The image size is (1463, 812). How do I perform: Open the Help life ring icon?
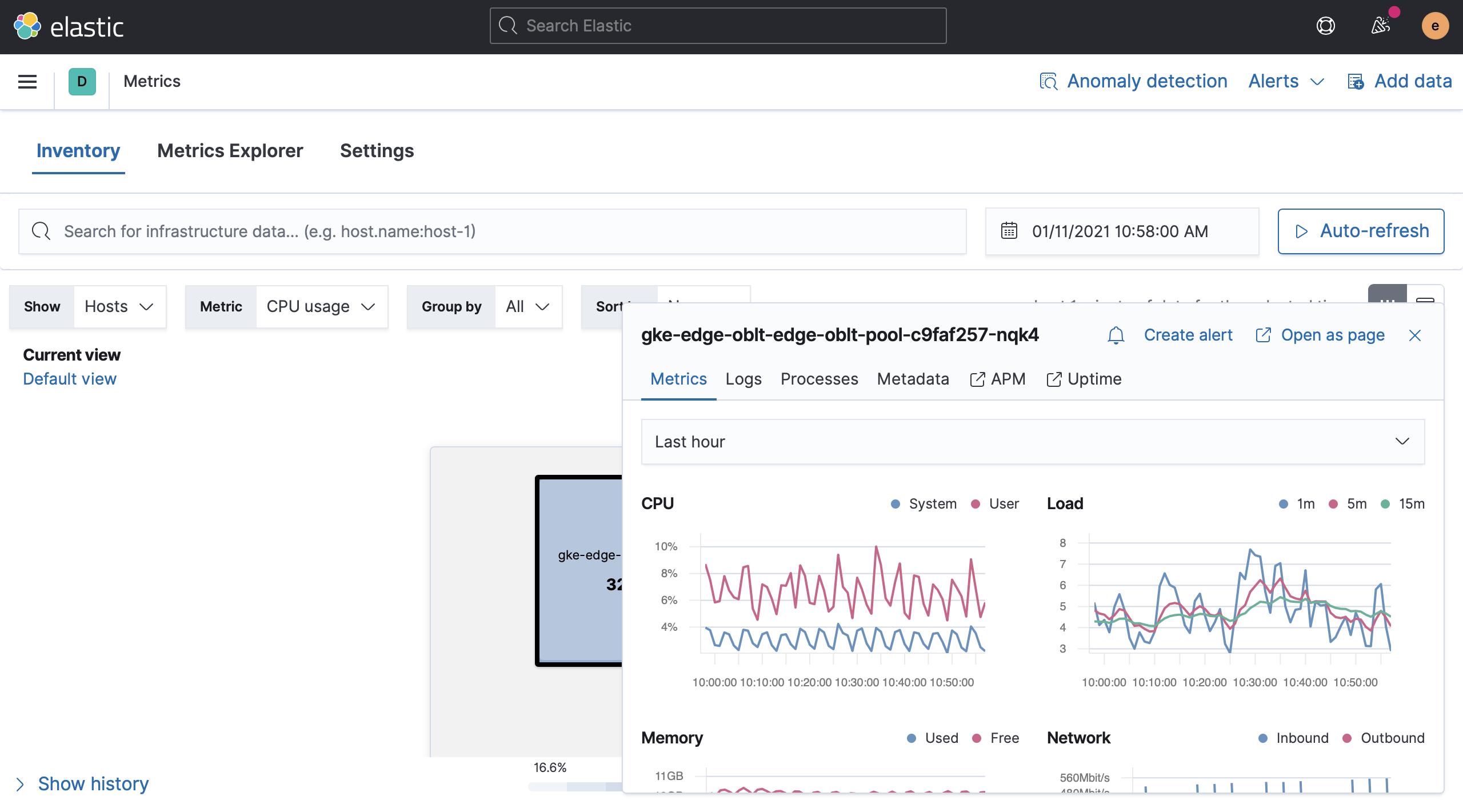1325,26
